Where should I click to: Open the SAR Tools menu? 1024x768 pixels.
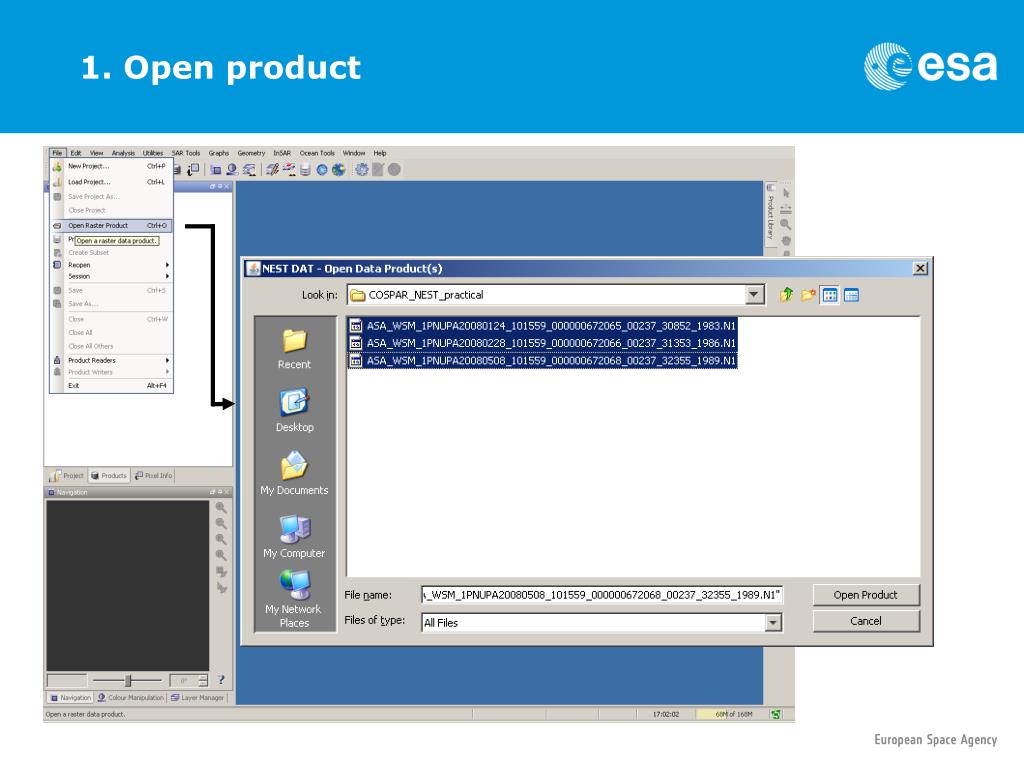tap(185, 153)
